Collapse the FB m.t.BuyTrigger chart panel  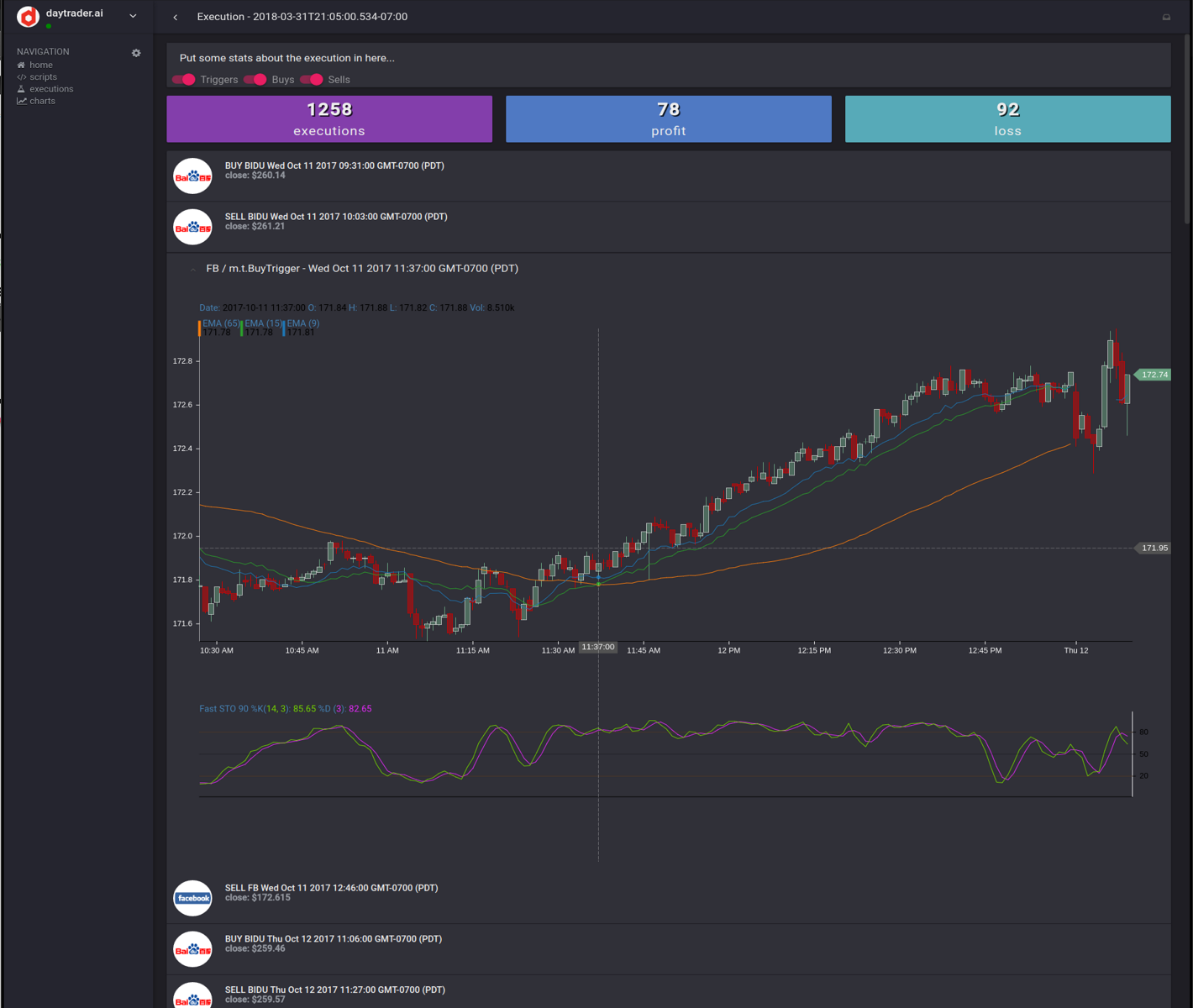(x=192, y=270)
